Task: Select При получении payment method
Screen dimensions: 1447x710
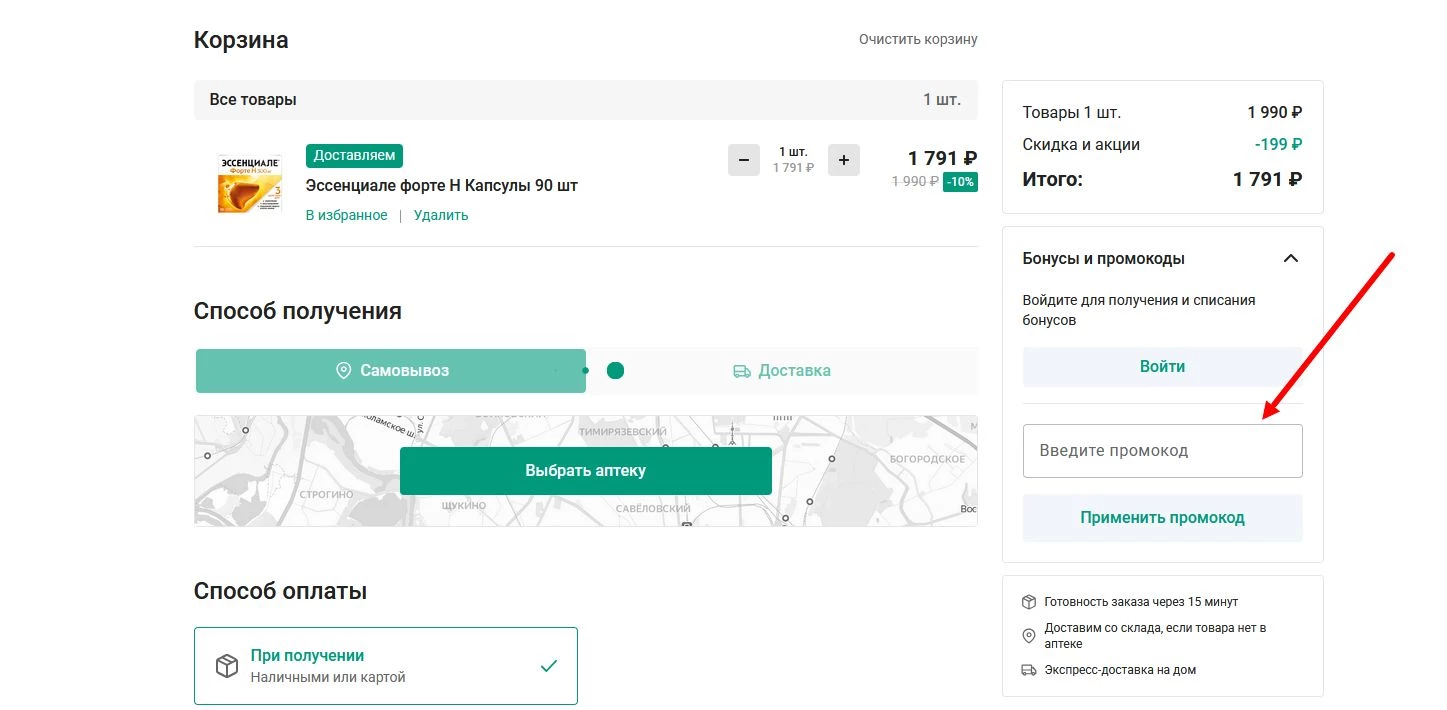Action: [385, 666]
